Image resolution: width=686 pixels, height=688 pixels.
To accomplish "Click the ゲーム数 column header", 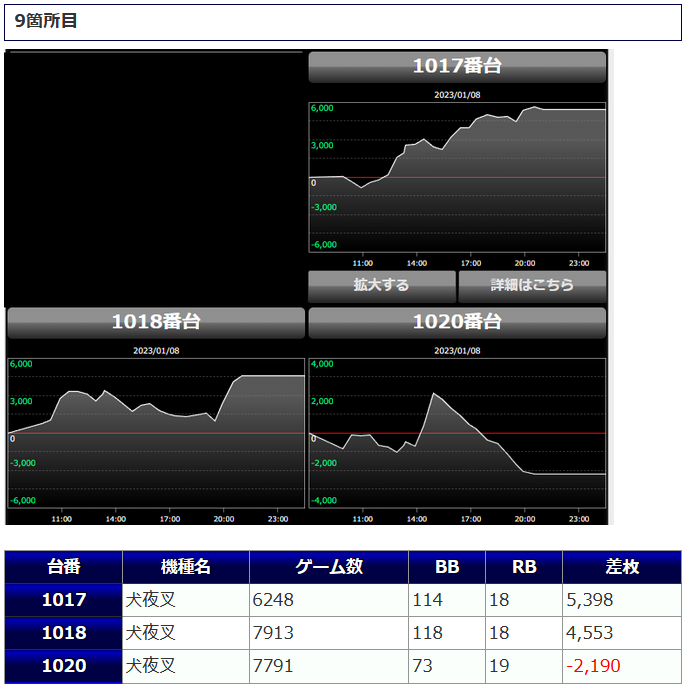I will point(329,567).
